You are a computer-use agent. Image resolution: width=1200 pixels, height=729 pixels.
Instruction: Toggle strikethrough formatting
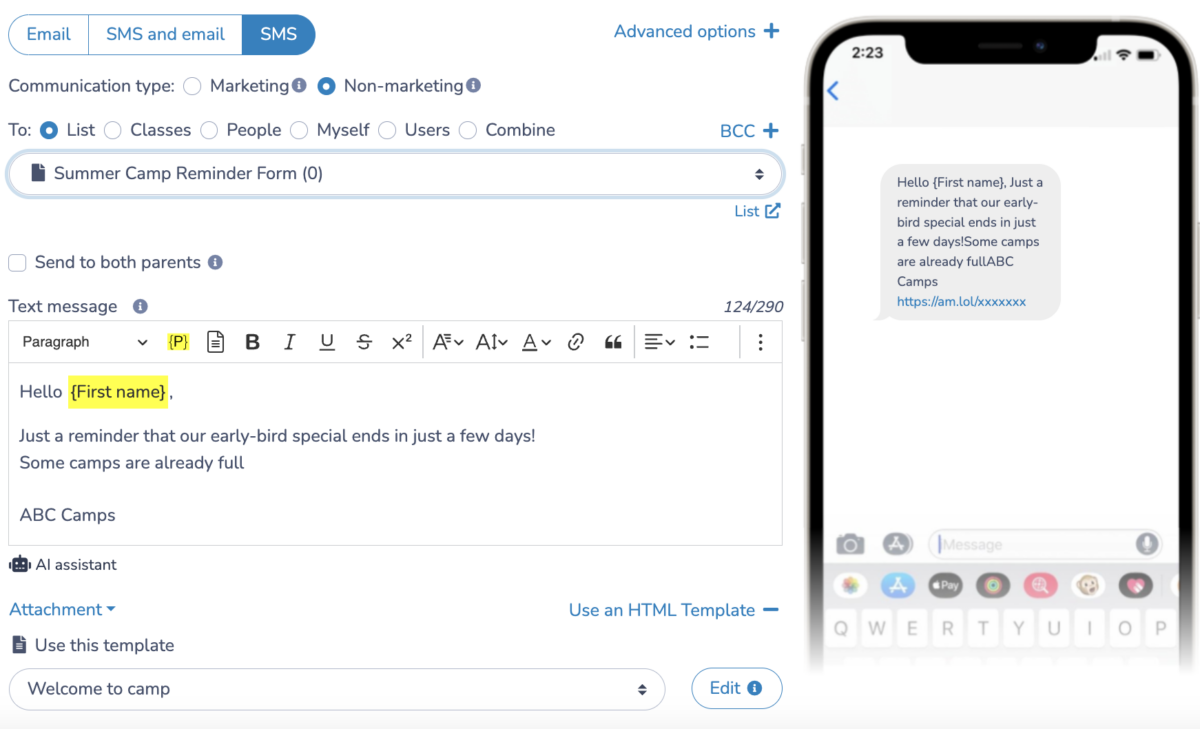coord(364,342)
